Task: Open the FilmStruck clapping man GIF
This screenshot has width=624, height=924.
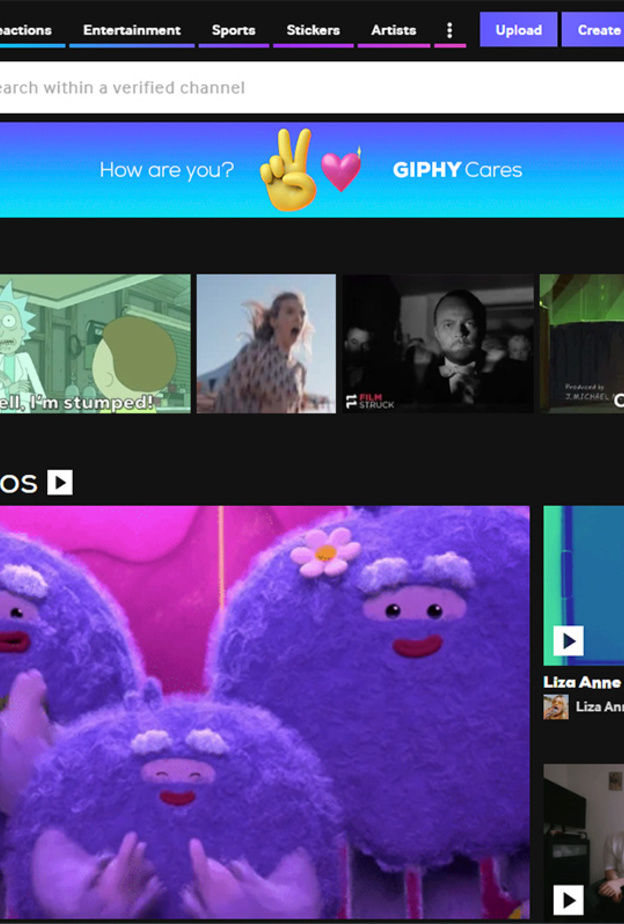Action: [x=438, y=344]
